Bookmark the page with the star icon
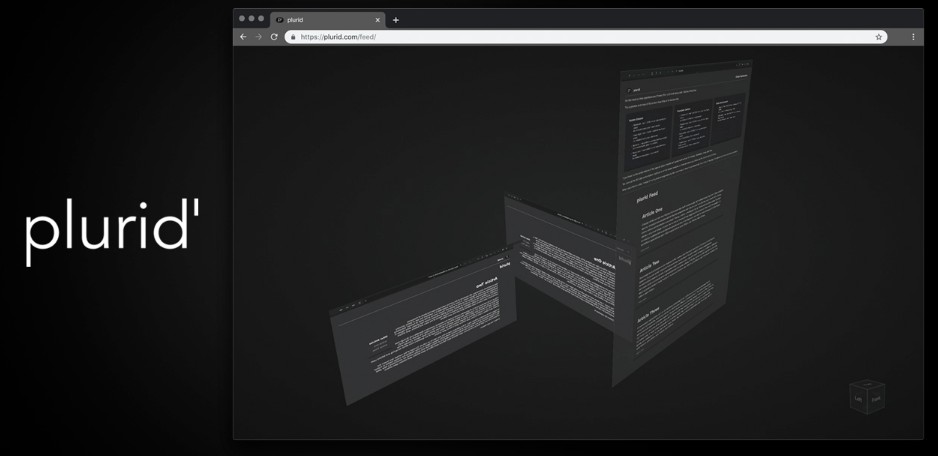Viewport: 938px width, 456px height. coord(878,37)
